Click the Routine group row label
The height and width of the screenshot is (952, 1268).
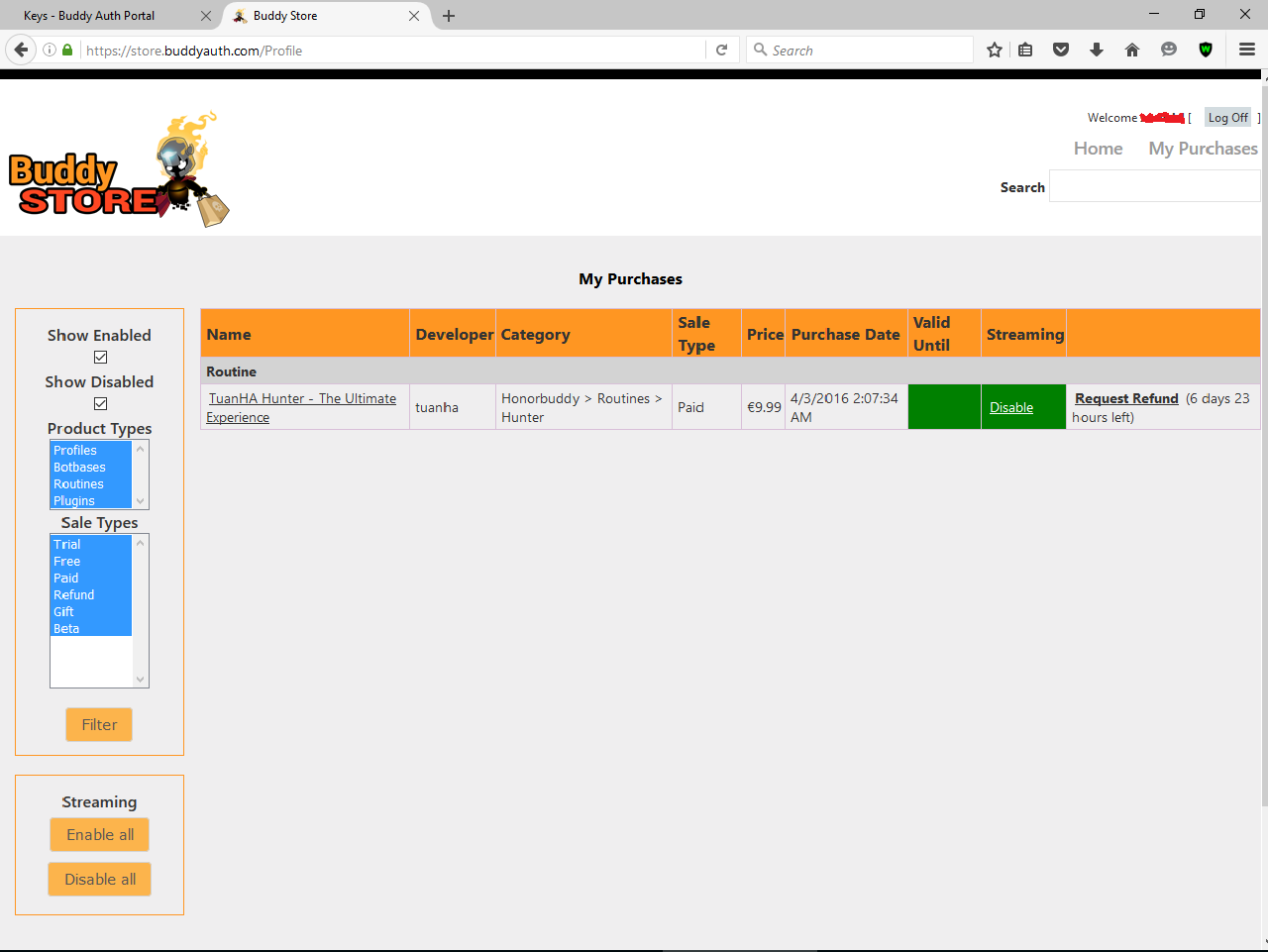coord(231,371)
